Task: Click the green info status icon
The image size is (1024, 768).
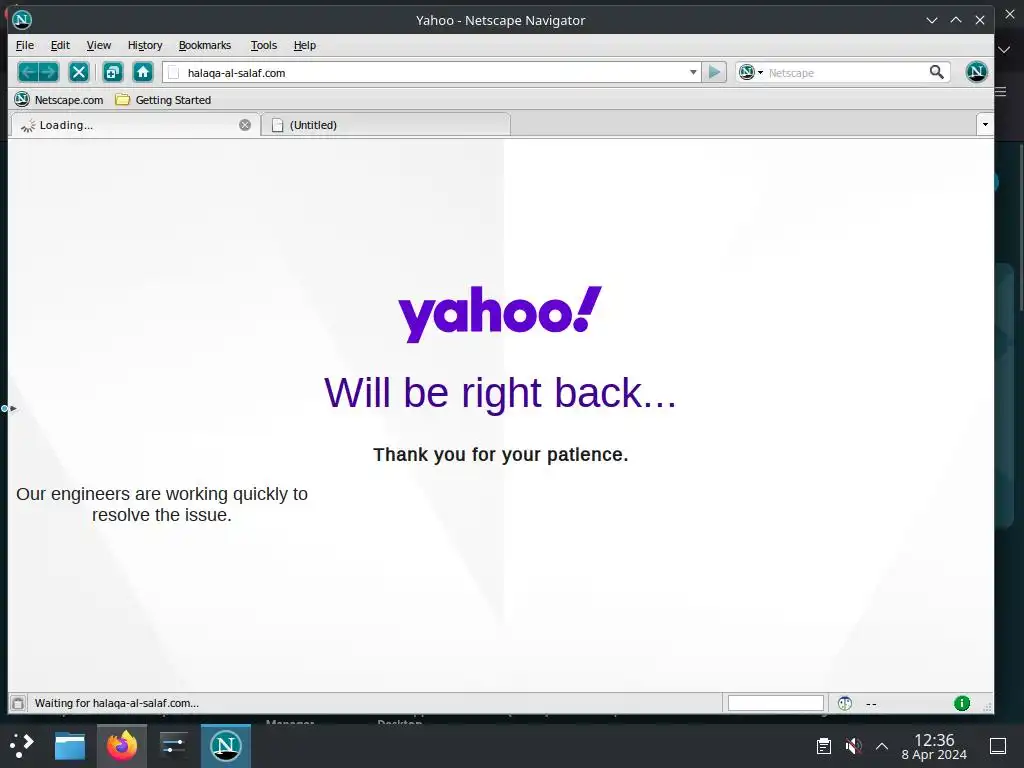Action: [962, 703]
